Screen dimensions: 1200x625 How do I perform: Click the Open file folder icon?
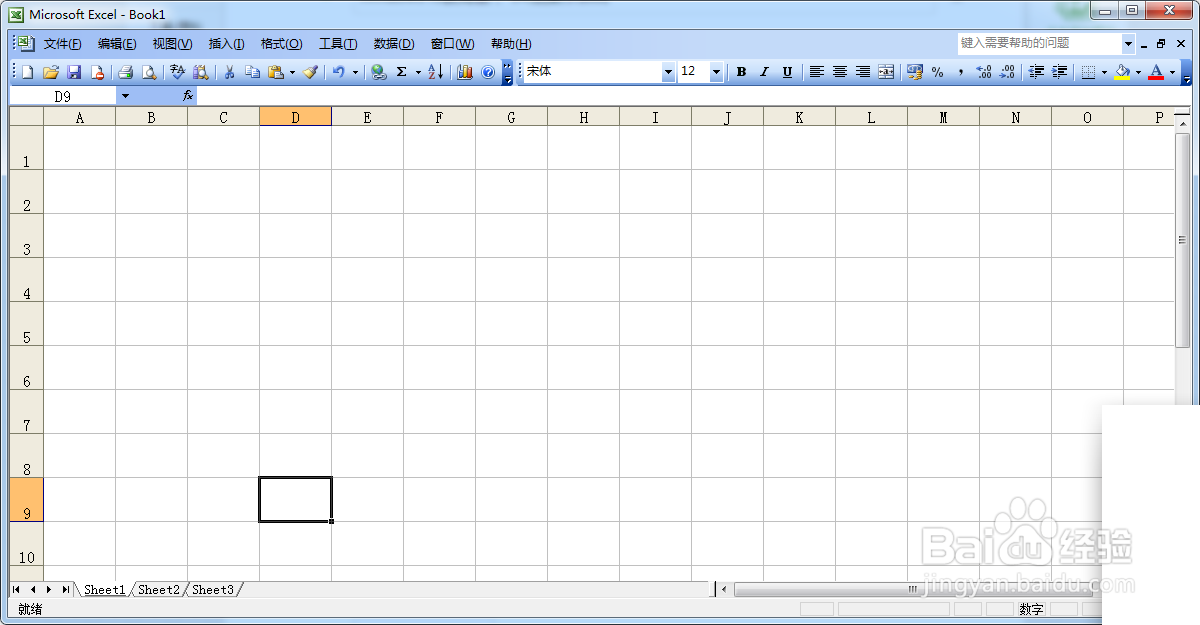click(x=51, y=72)
